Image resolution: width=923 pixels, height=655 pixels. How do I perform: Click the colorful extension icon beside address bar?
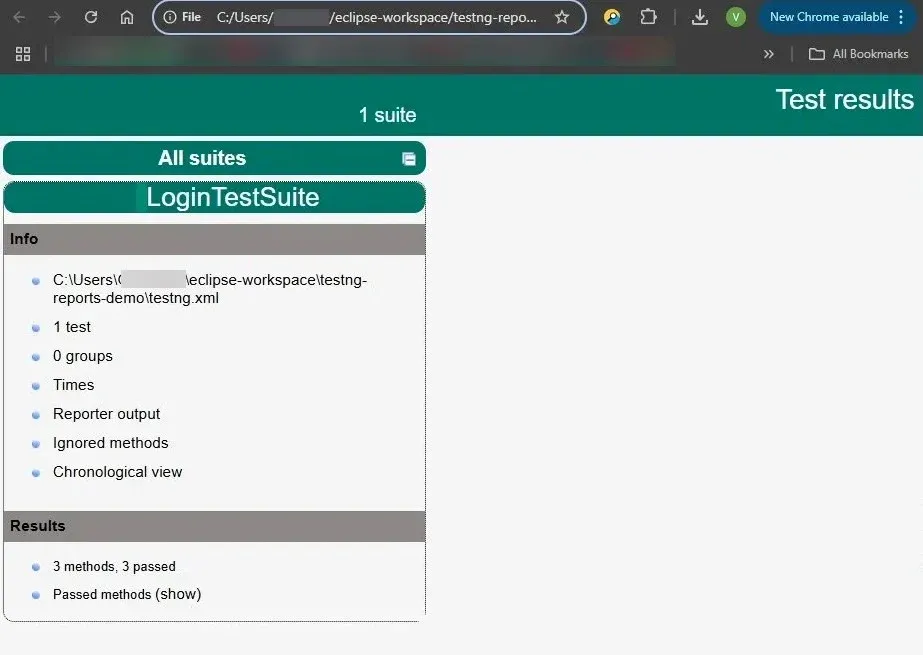tap(612, 17)
